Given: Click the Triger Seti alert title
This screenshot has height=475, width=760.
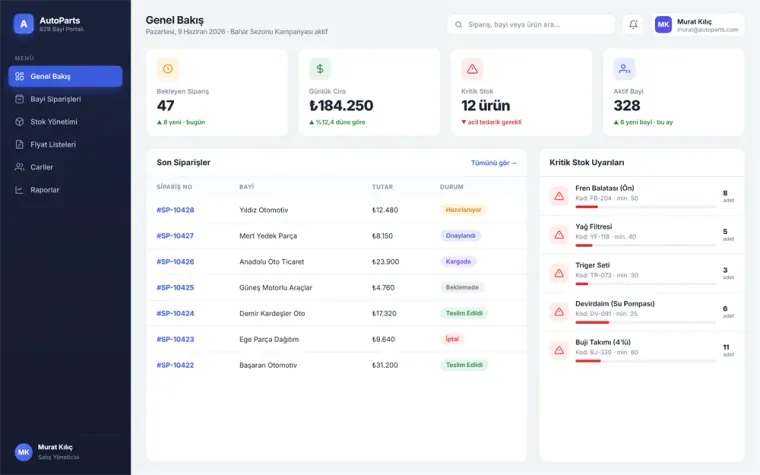Looking at the screenshot, I should 592,265.
